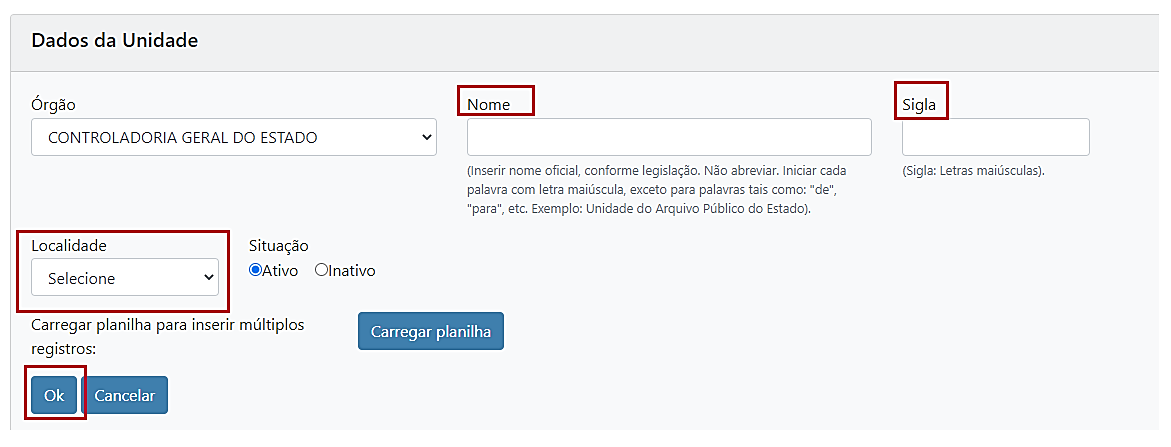Confirm the form with Ok button
The width and height of the screenshot is (1171, 447).
[54, 395]
